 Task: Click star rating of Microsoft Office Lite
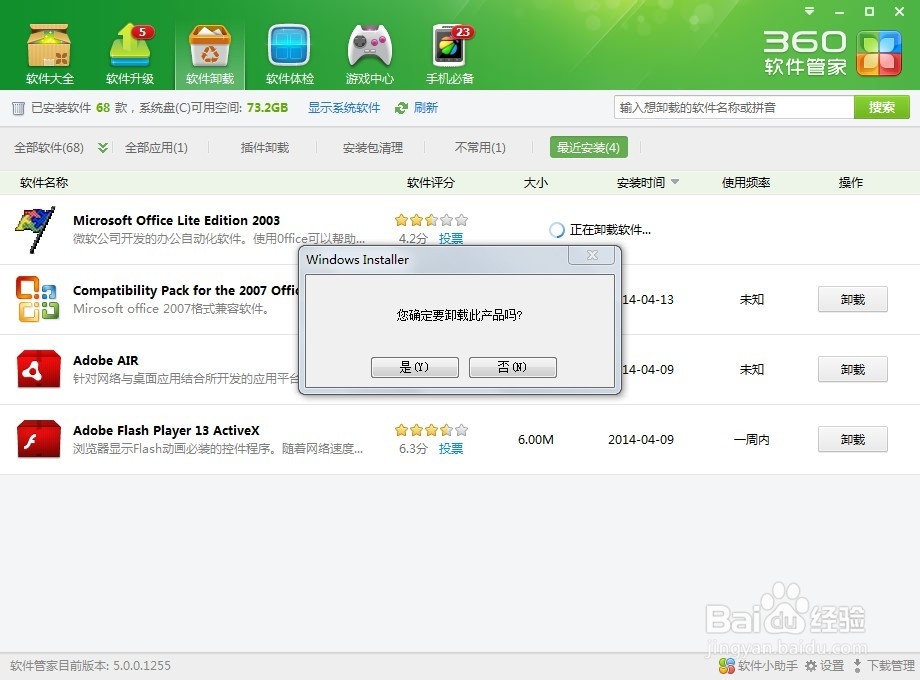pos(431,220)
